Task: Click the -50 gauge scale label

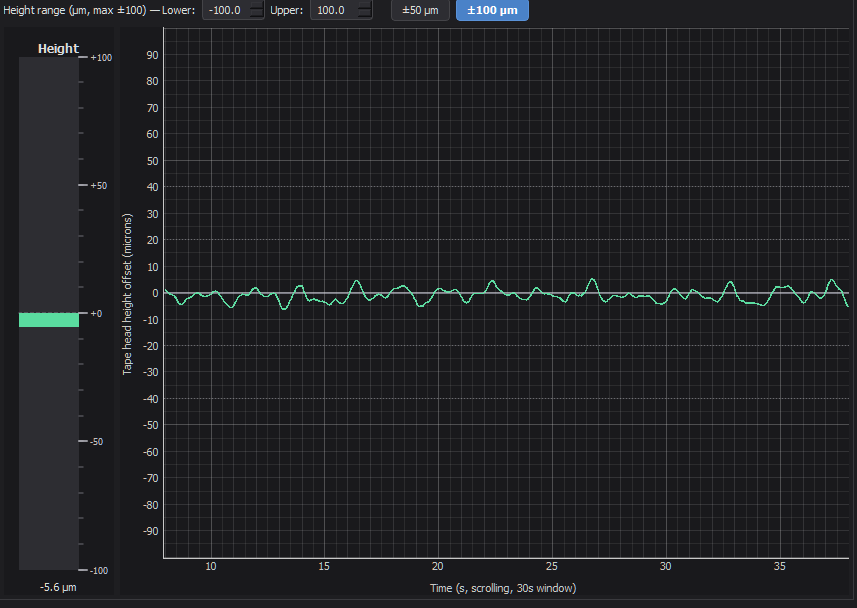Action: pyautogui.click(x=96, y=442)
